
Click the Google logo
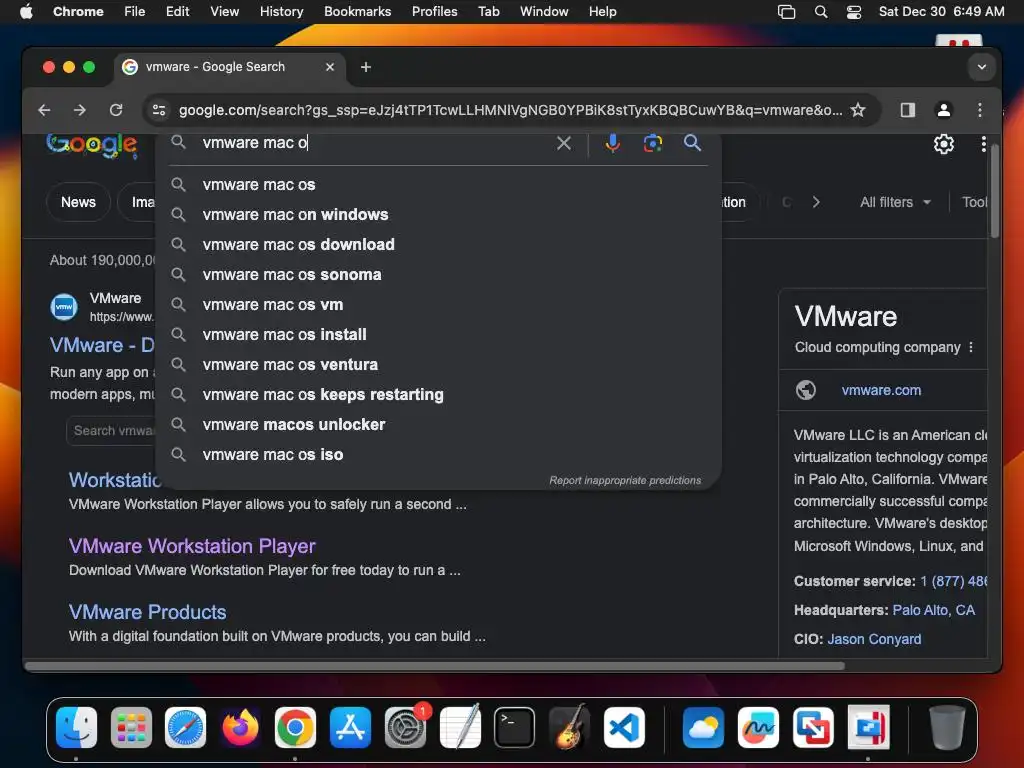click(91, 145)
